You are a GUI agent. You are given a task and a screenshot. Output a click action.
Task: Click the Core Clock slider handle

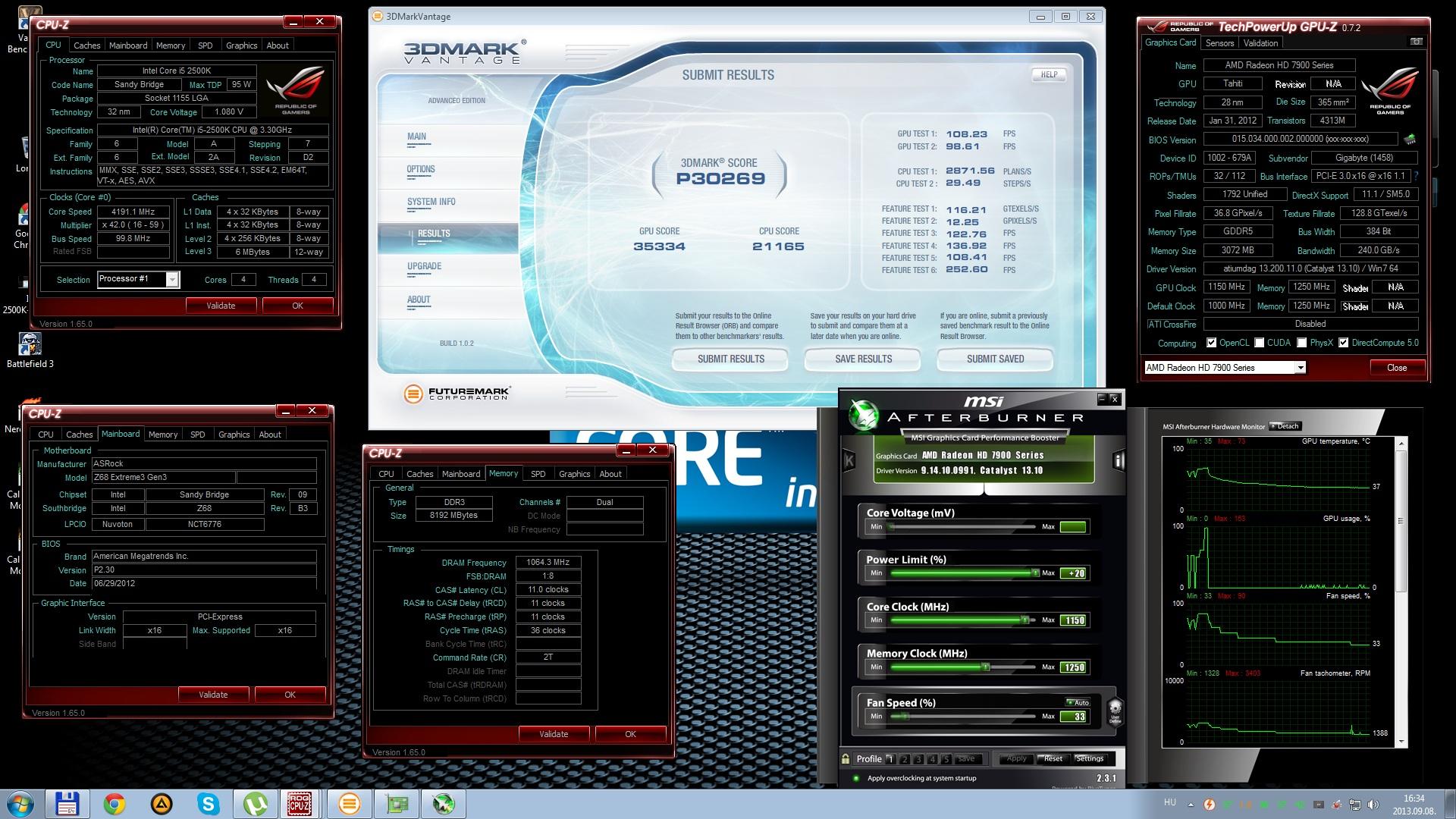tap(1025, 620)
